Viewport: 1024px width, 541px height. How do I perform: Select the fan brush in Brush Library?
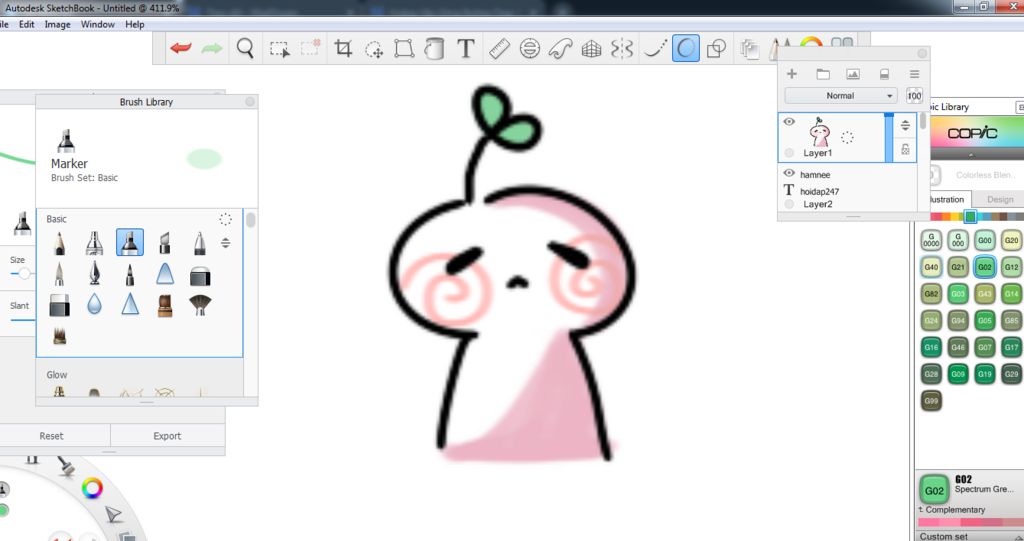click(x=200, y=305)
